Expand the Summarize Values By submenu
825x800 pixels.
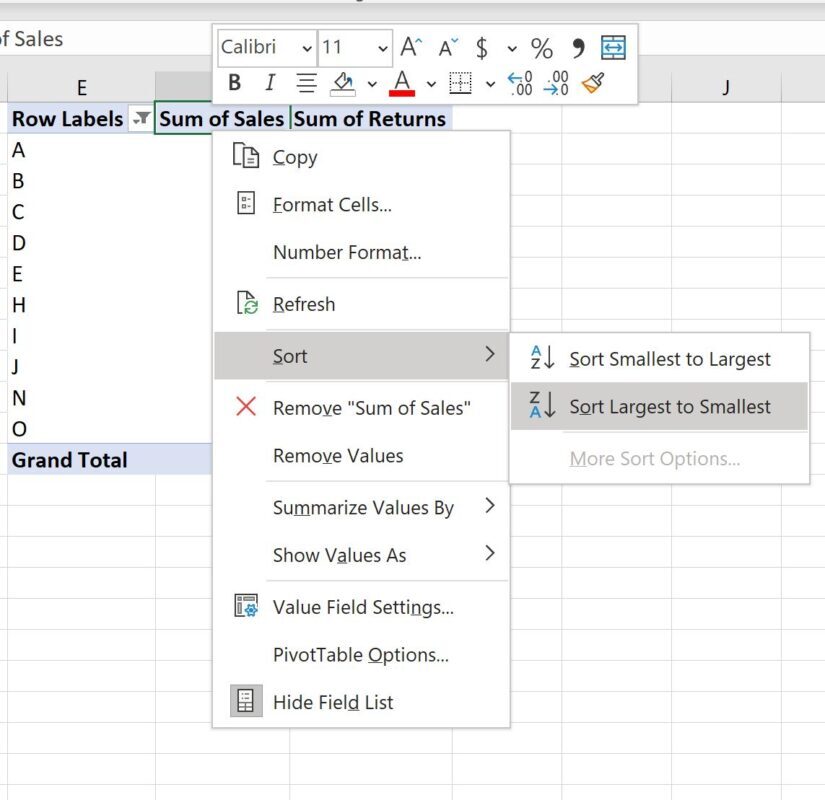click(360, 507)
